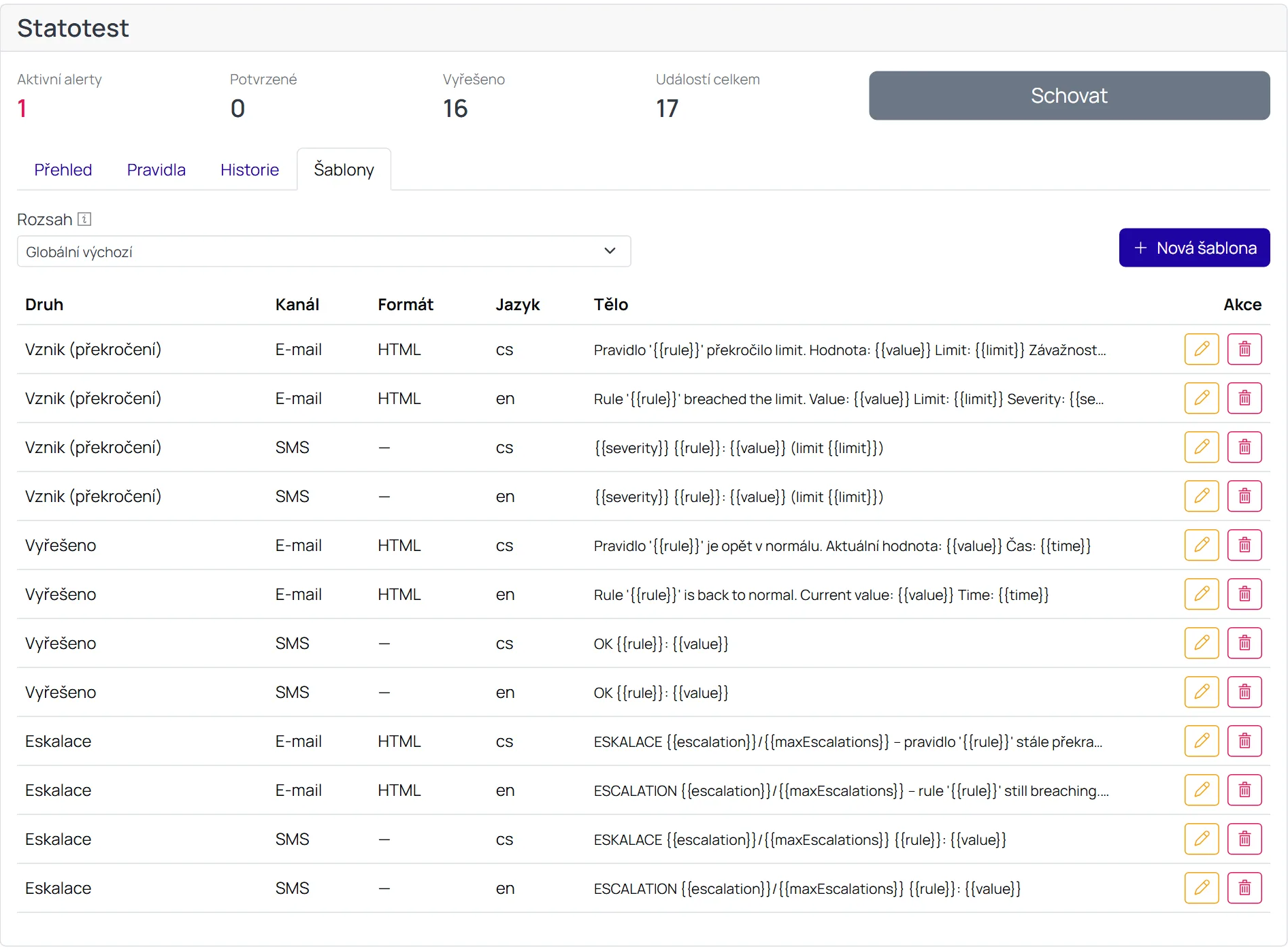Image resolution: width=1288 pixels, height=951 pixels.
Task: Edit the Eskalace SMS cs template
Action: [1201, 839]
